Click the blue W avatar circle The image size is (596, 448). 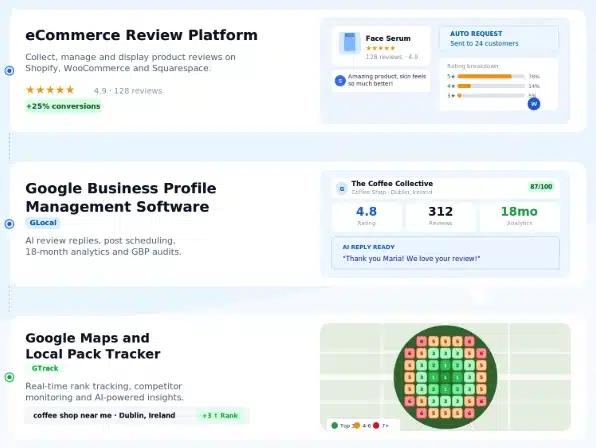click(x=534, y=104)
